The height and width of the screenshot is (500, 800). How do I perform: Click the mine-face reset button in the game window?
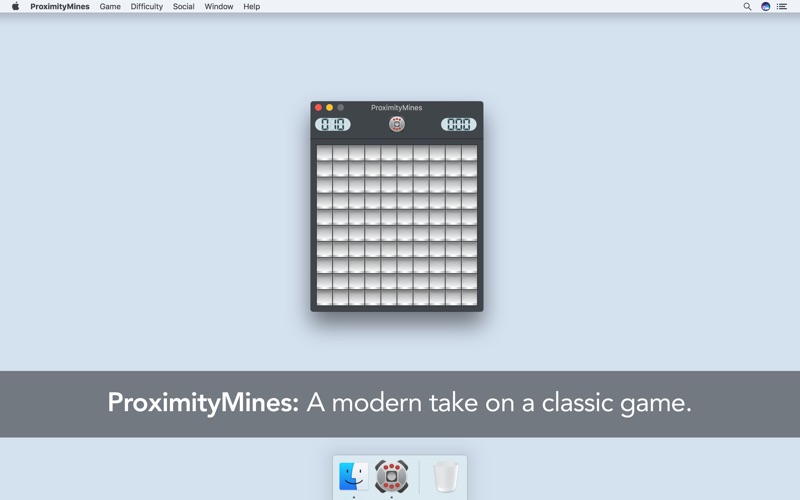coord(396,124)
